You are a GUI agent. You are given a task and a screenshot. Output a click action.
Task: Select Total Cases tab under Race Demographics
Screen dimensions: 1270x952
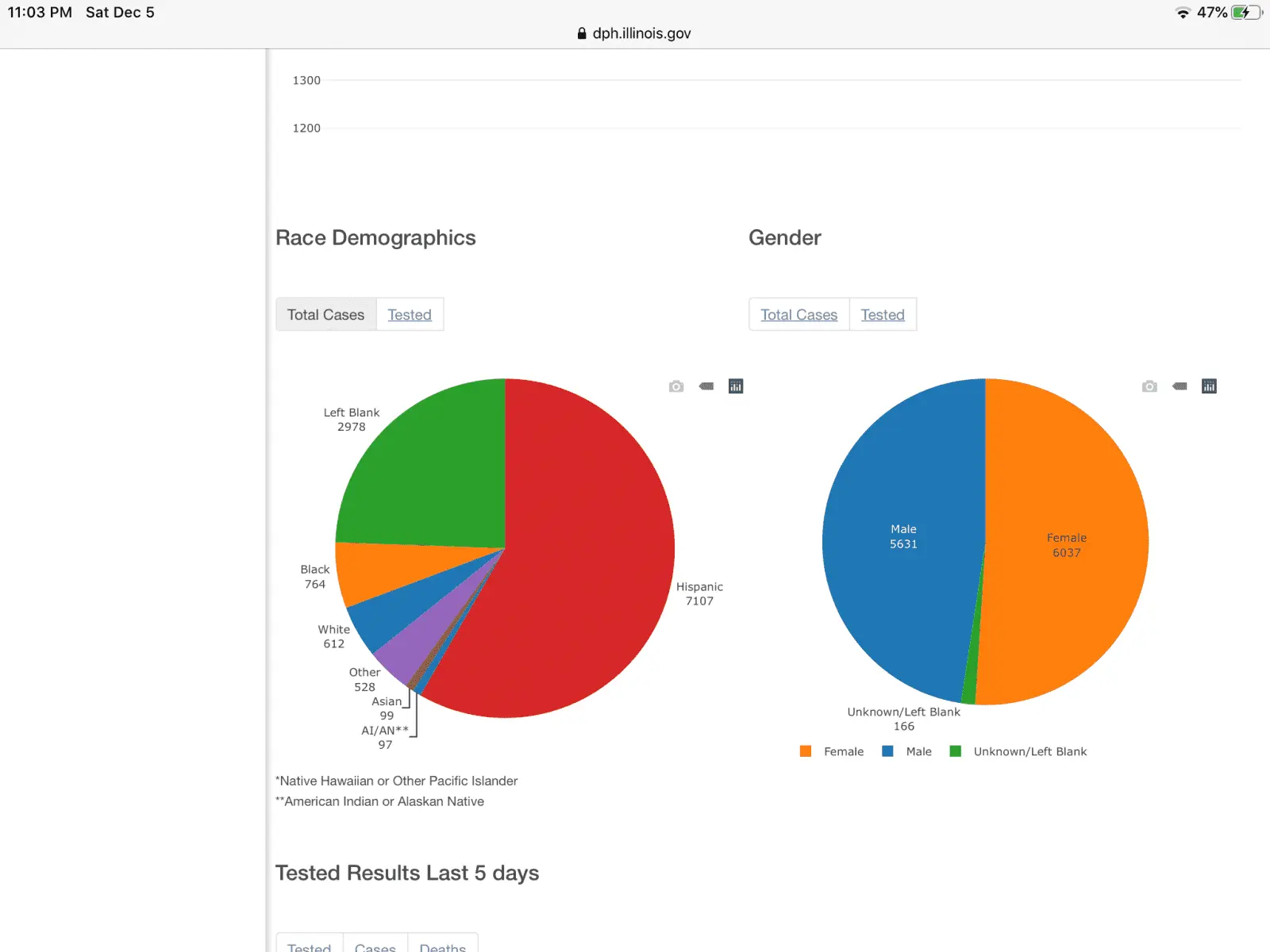325,315
